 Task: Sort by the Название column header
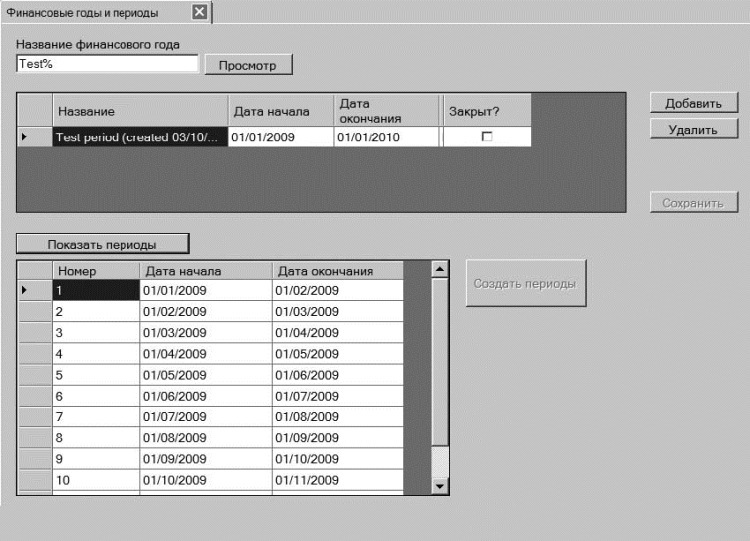point(140,111)
